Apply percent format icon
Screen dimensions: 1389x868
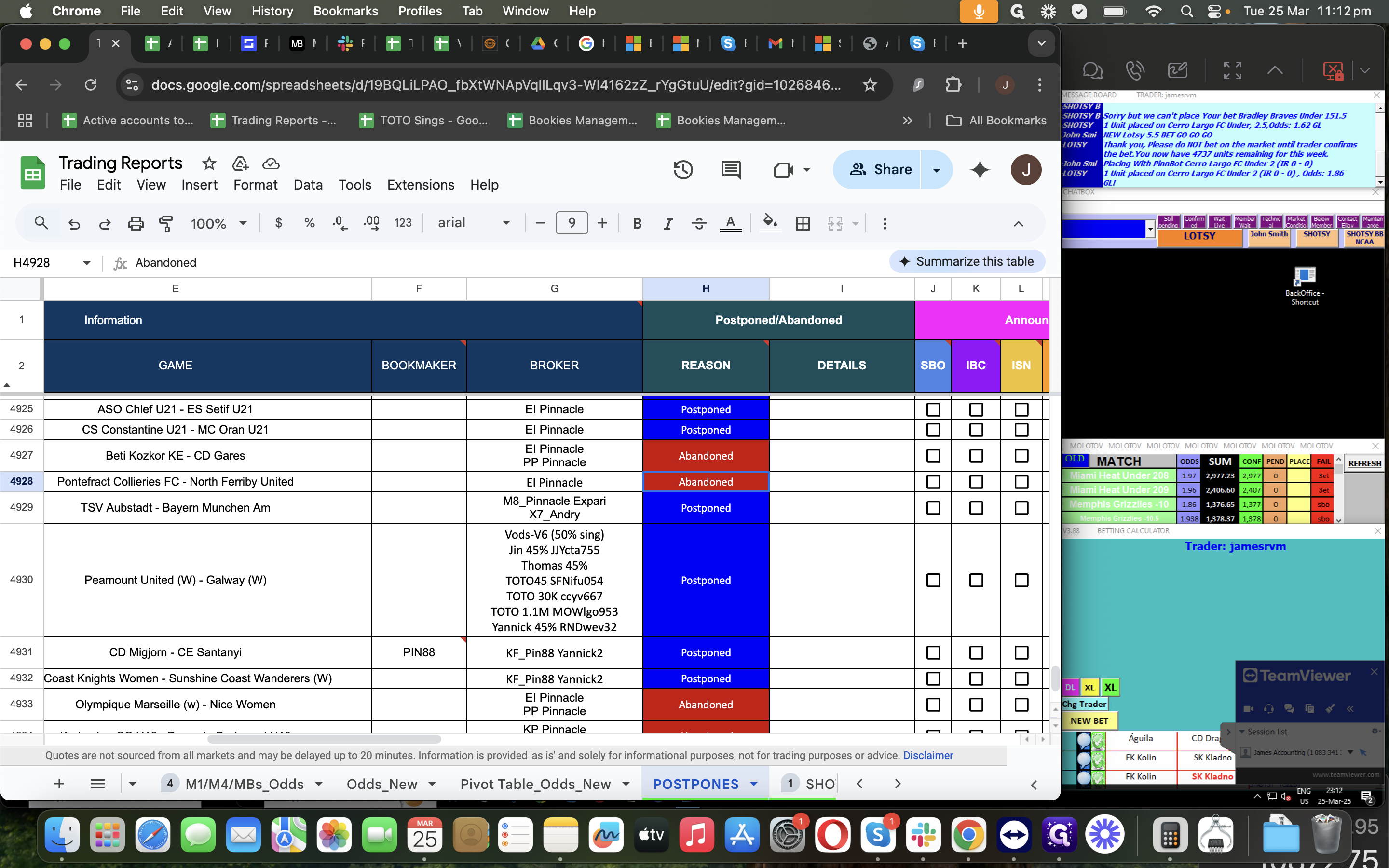(309, 223)
